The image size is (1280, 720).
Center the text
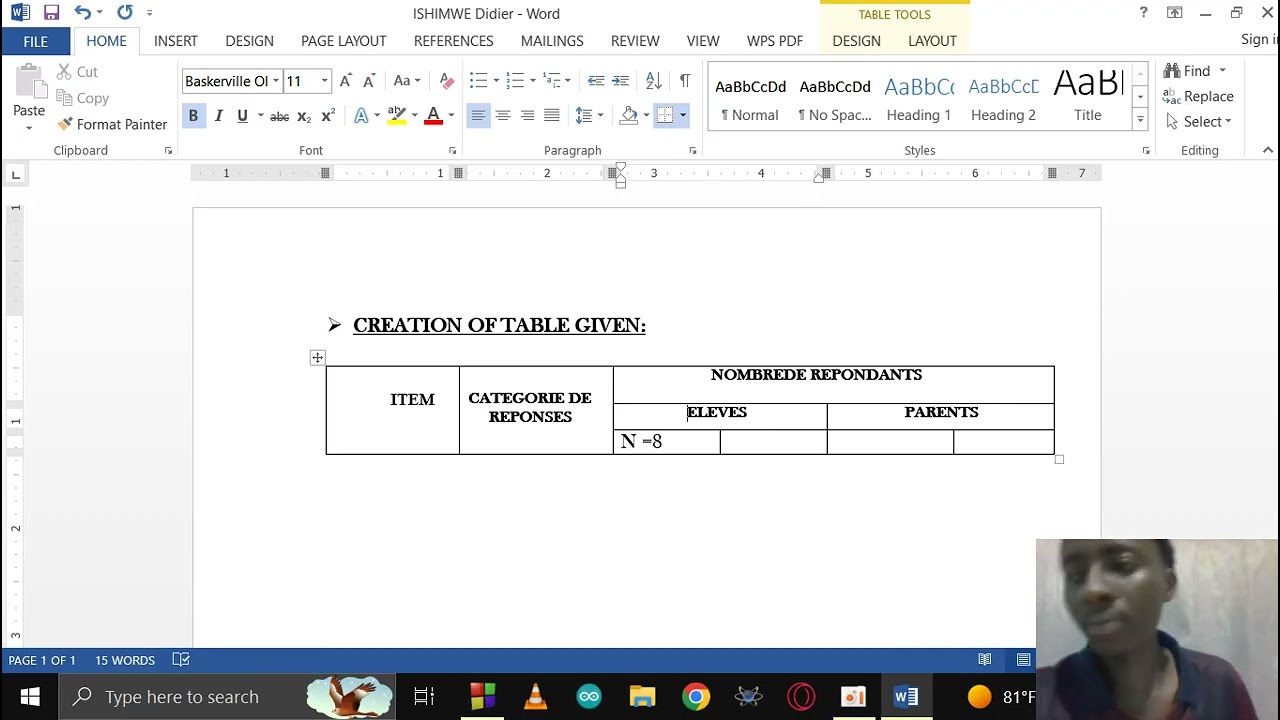click(x=503, y=116)
